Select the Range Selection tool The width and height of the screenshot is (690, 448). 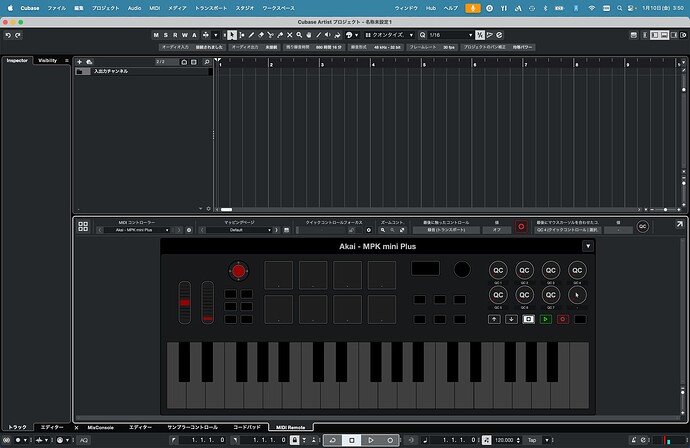click(242, 35)
